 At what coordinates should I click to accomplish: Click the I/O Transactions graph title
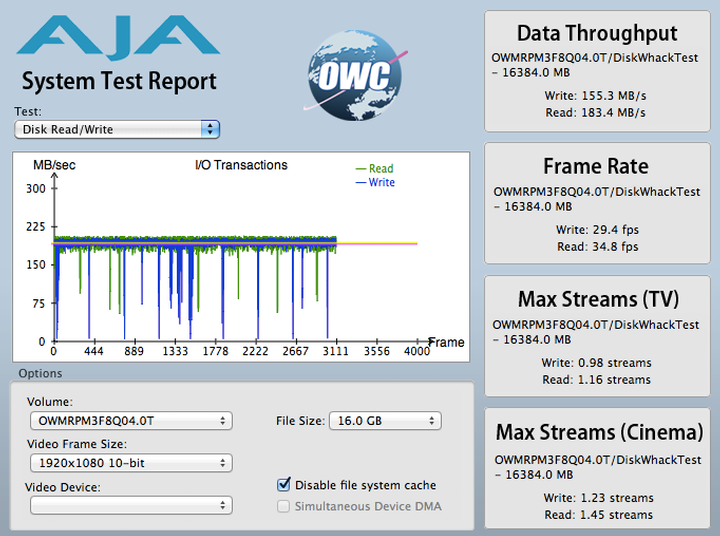(240, 165)
